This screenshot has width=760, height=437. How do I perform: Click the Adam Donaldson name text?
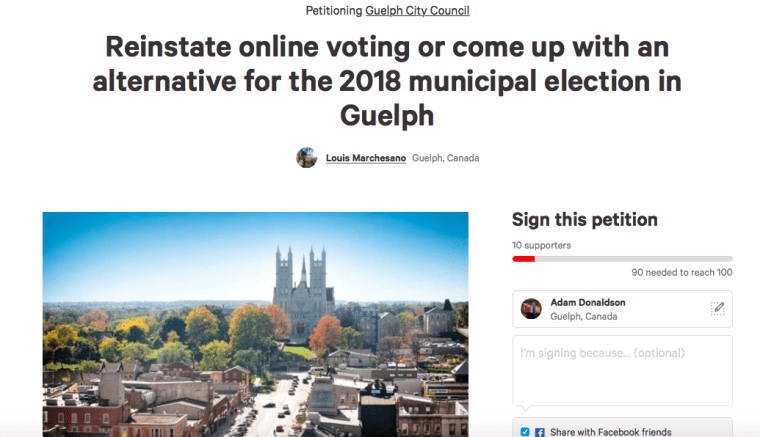[x=588, y=302]
